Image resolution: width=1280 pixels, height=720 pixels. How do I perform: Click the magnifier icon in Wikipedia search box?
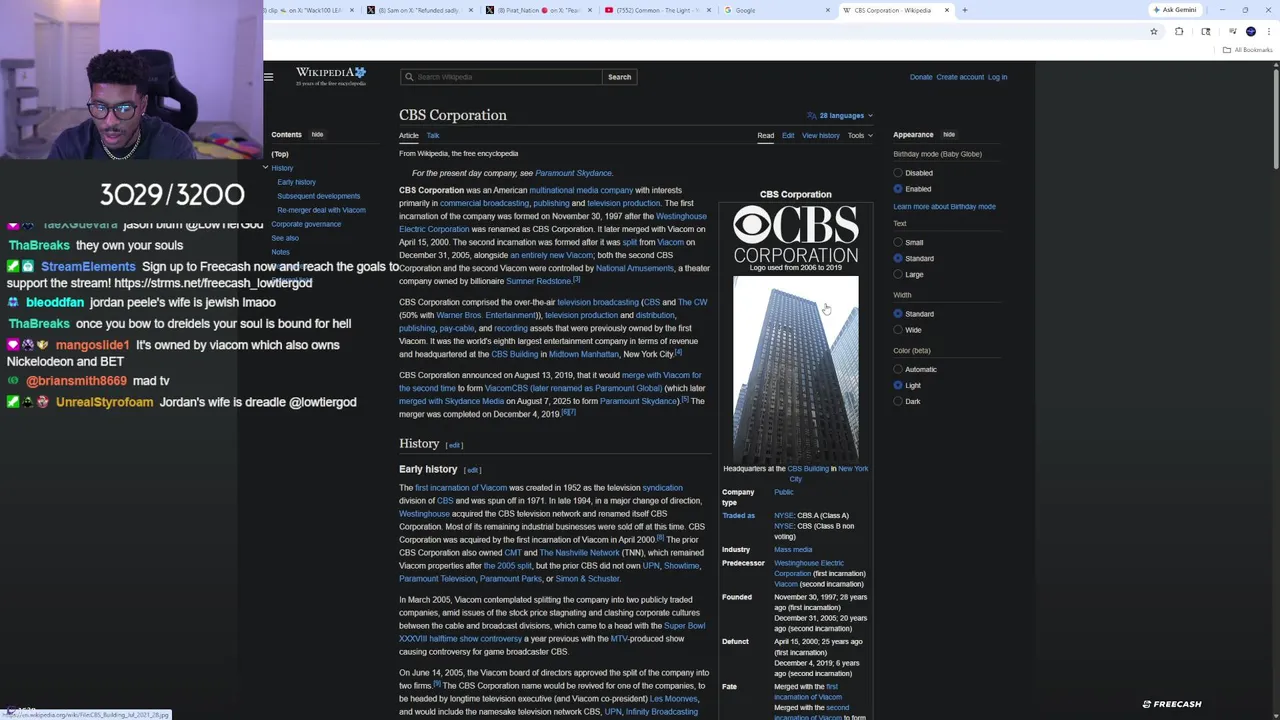point(408,77)
